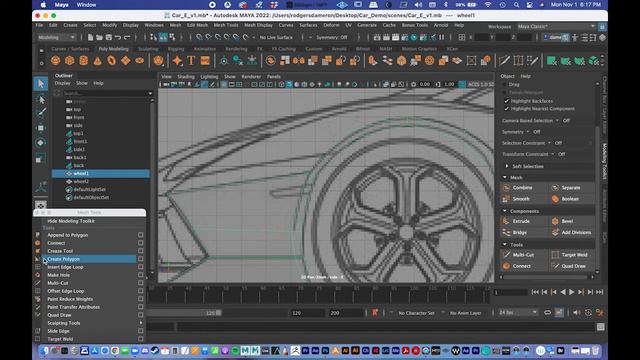
Task: Open the Maya Classic workspace dropdown
Action: pos(556,27)
